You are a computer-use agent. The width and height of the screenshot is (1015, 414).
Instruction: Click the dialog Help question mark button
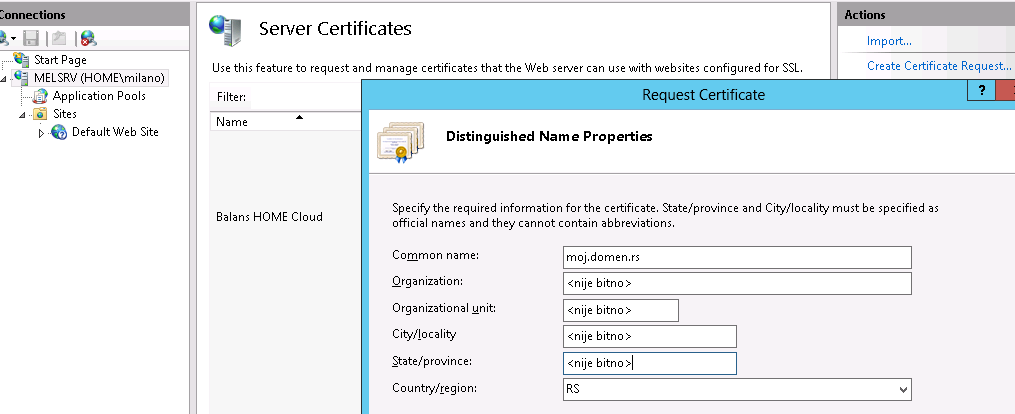coord(980,92)
